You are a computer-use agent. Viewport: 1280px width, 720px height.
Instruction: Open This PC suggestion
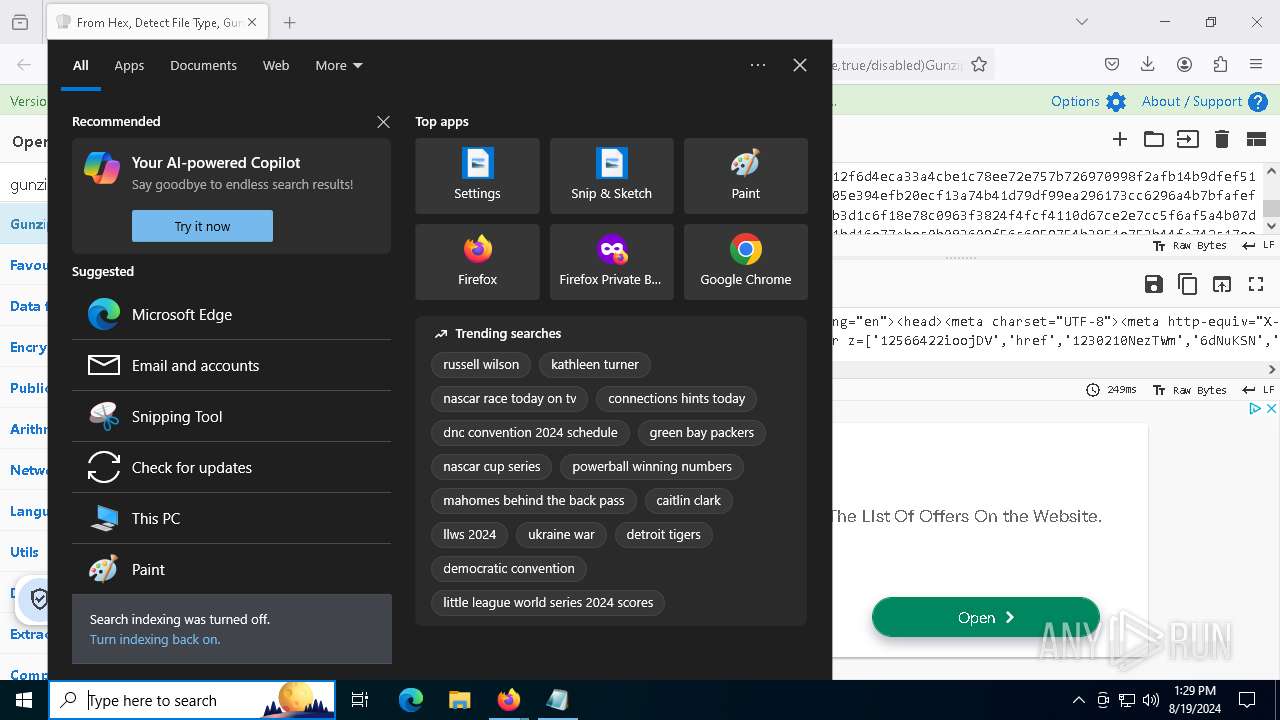(231, 518)
